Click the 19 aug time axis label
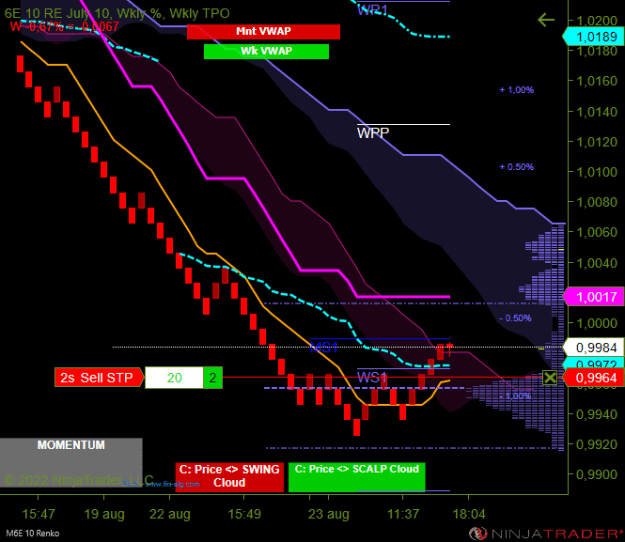625x542 pixels. pos(104,514)
